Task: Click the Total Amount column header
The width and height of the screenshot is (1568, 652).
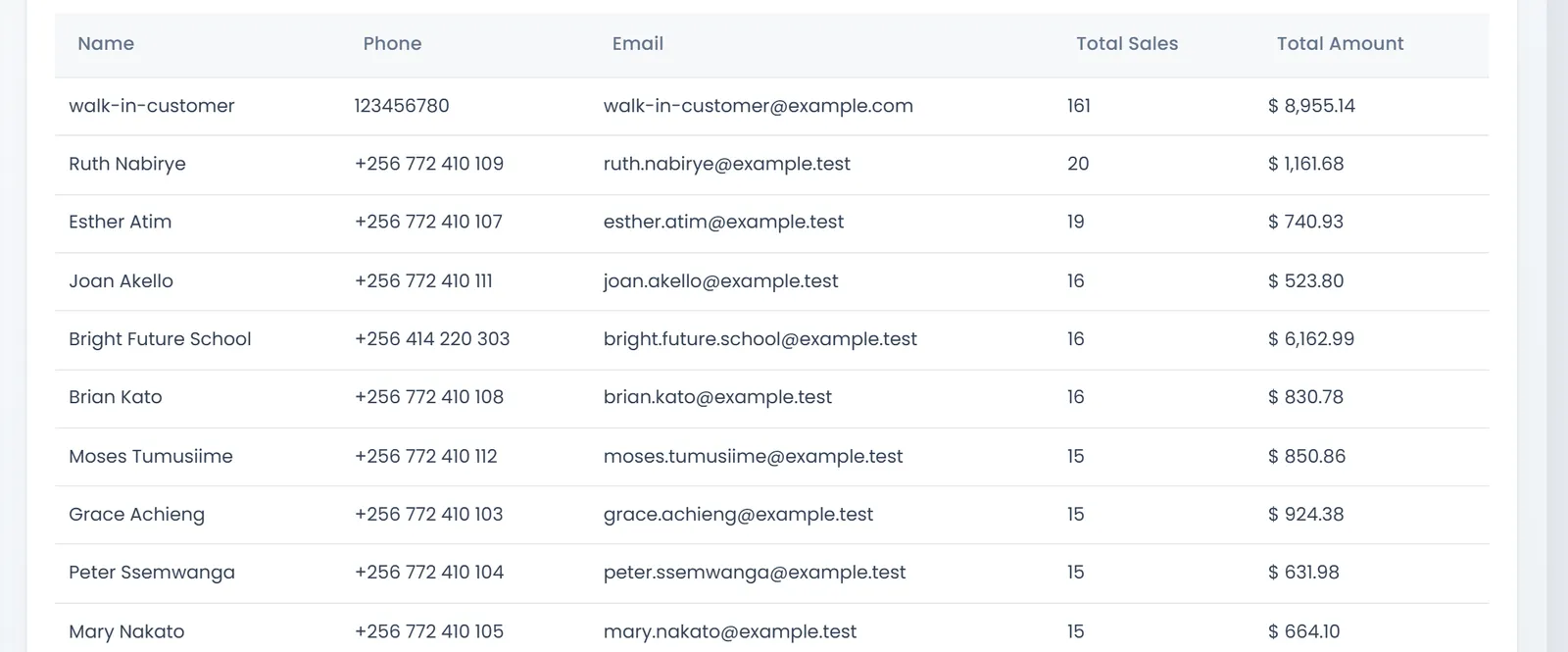Action: coord(1340,43)
